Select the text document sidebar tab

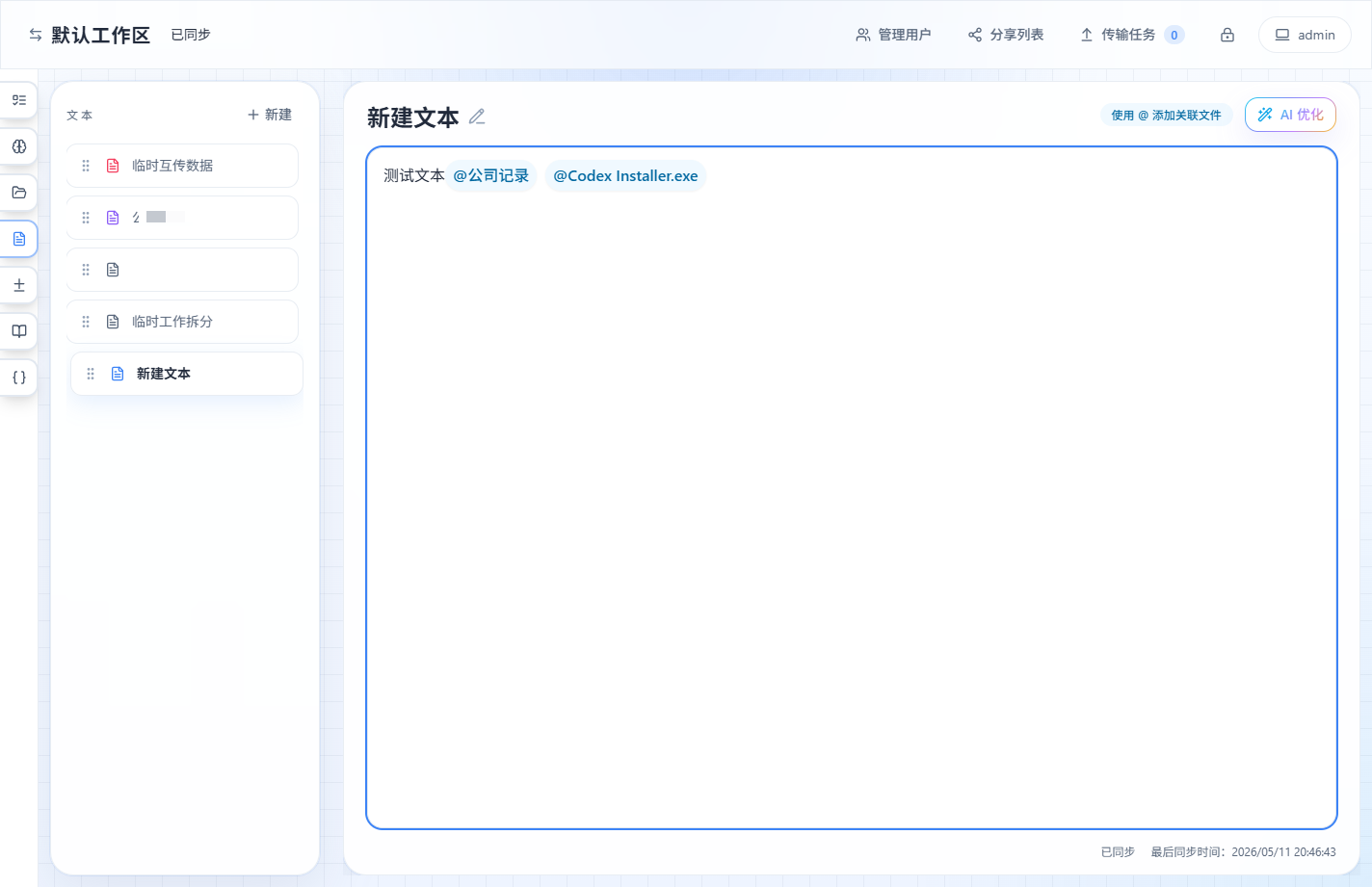tap(18, 239)
